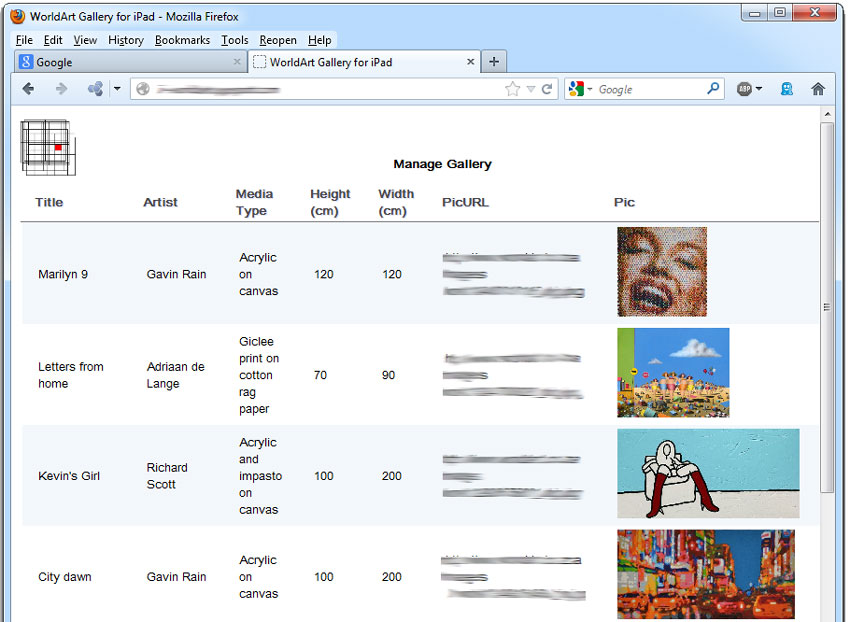Close the WorldArt Gallery for iPad tab
The image size is (850, 622).
[x=471, y=62]
